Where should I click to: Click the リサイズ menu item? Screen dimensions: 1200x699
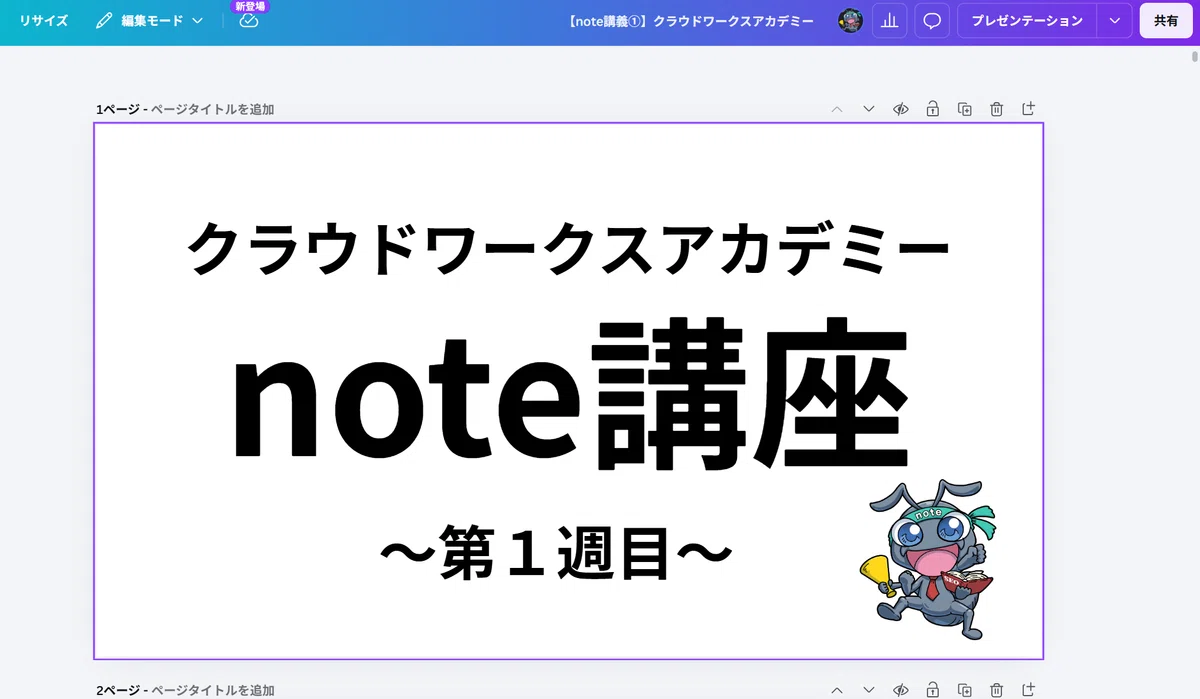tap(44, 21)
